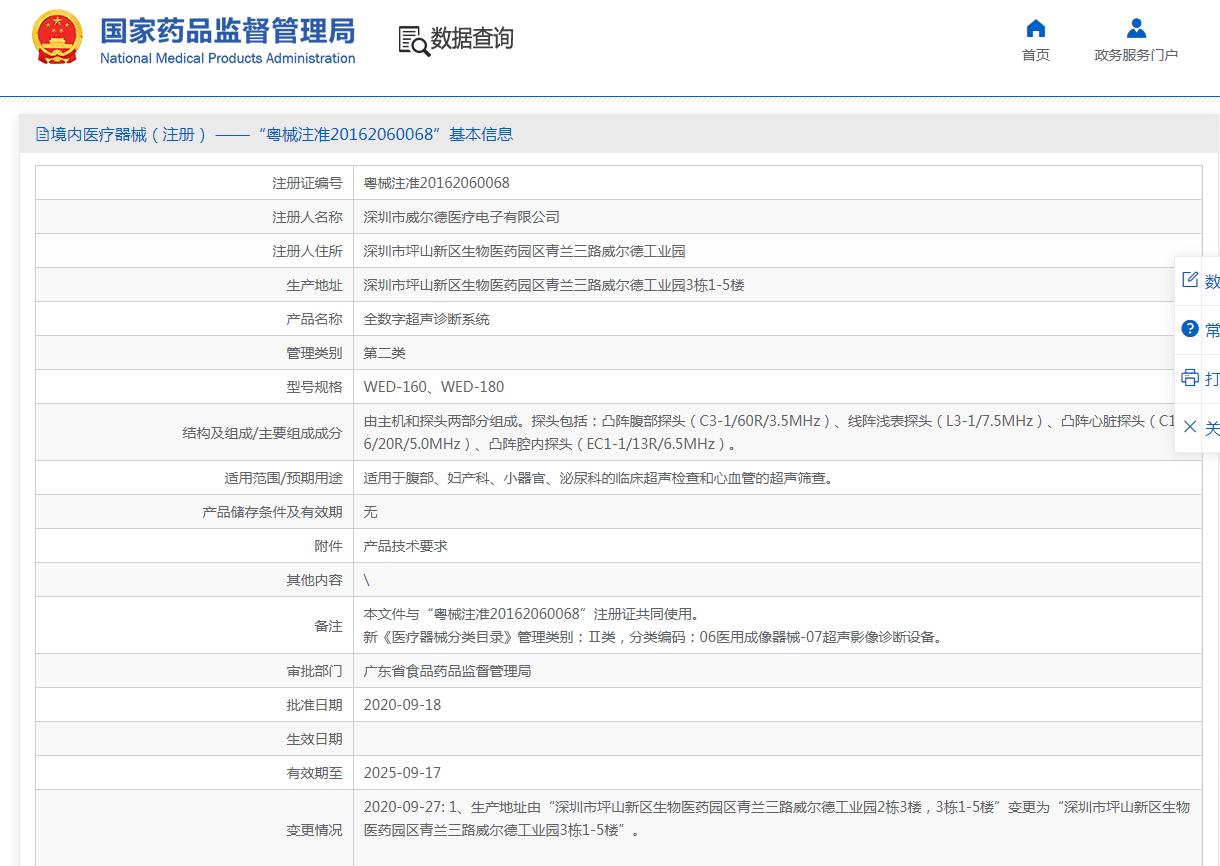Select the address ending 工业园3栋1-5楼 in 生产地址 row
This screenshot has width=1220, height=866.
pos(554,285)
